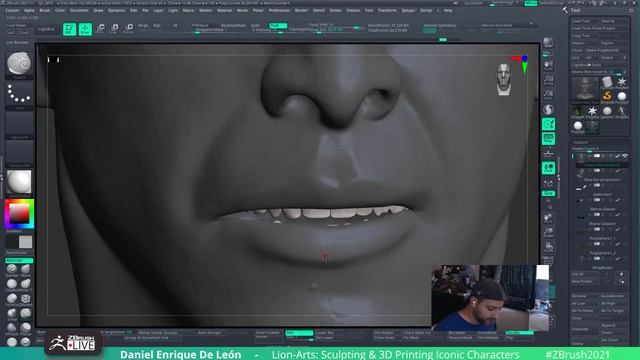
Task: Open the Preferences menu
Action: (x=279, y=10)
